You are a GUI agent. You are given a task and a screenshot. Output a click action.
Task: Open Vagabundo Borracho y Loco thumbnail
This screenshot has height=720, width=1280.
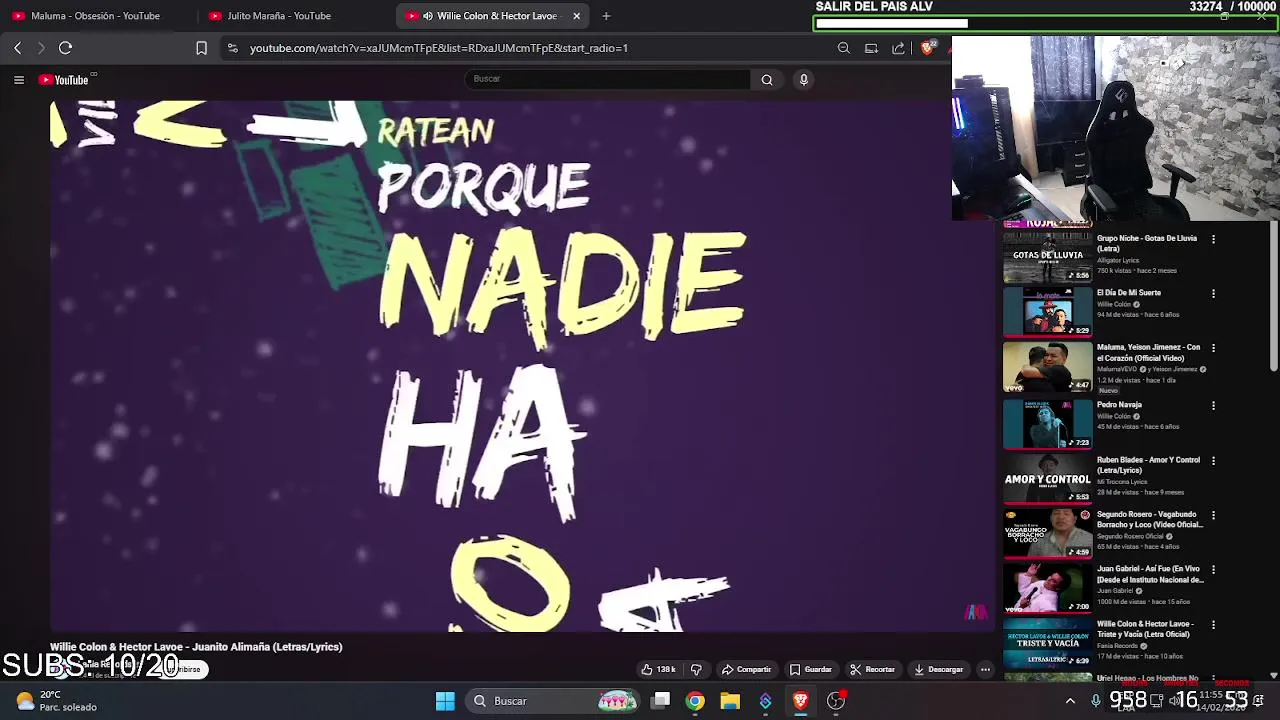tap(1047, 533)
